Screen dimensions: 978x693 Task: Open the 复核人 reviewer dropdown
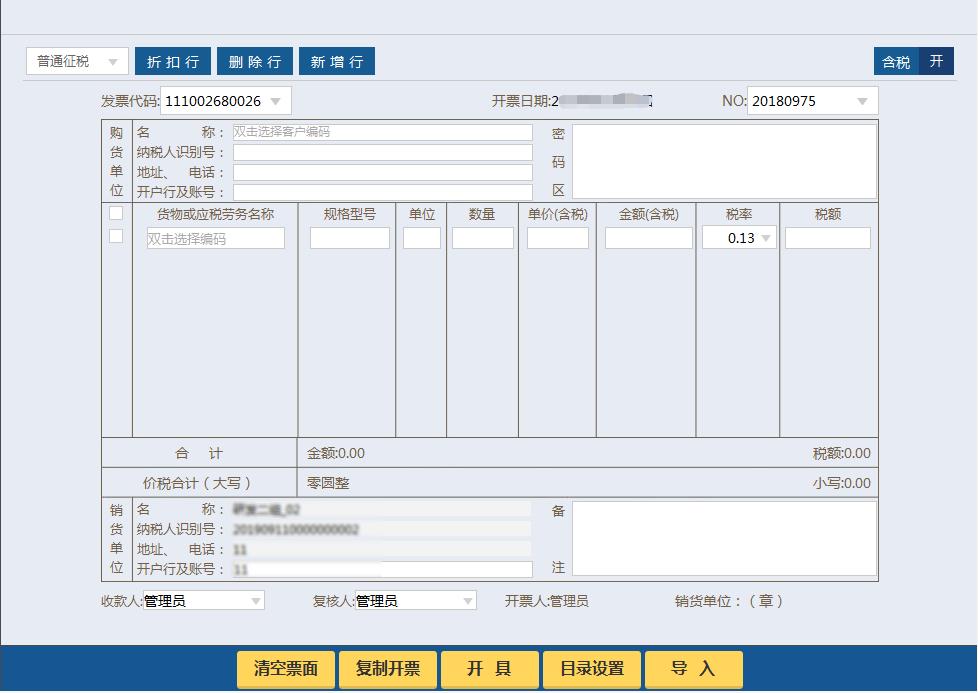point(466,600)
